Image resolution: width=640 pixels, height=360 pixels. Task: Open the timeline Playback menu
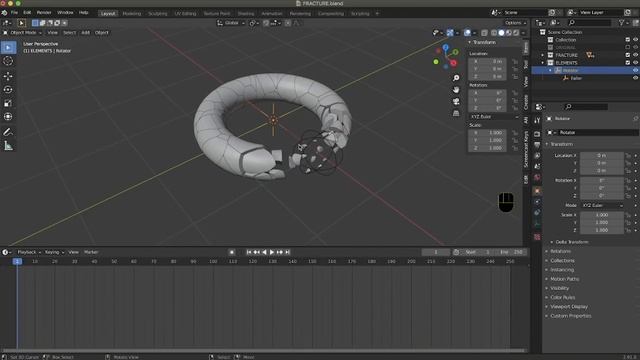coord(29,252)
